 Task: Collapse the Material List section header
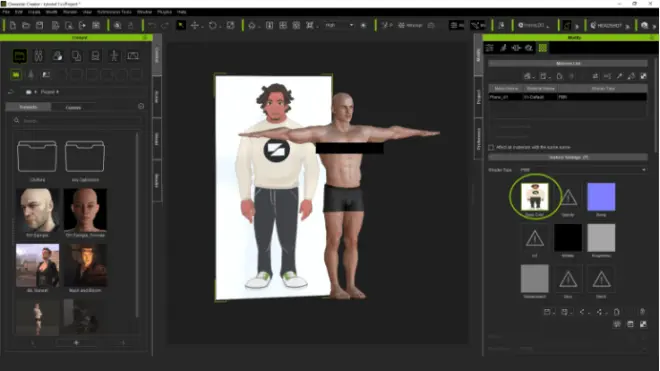(x=568, y=64)
